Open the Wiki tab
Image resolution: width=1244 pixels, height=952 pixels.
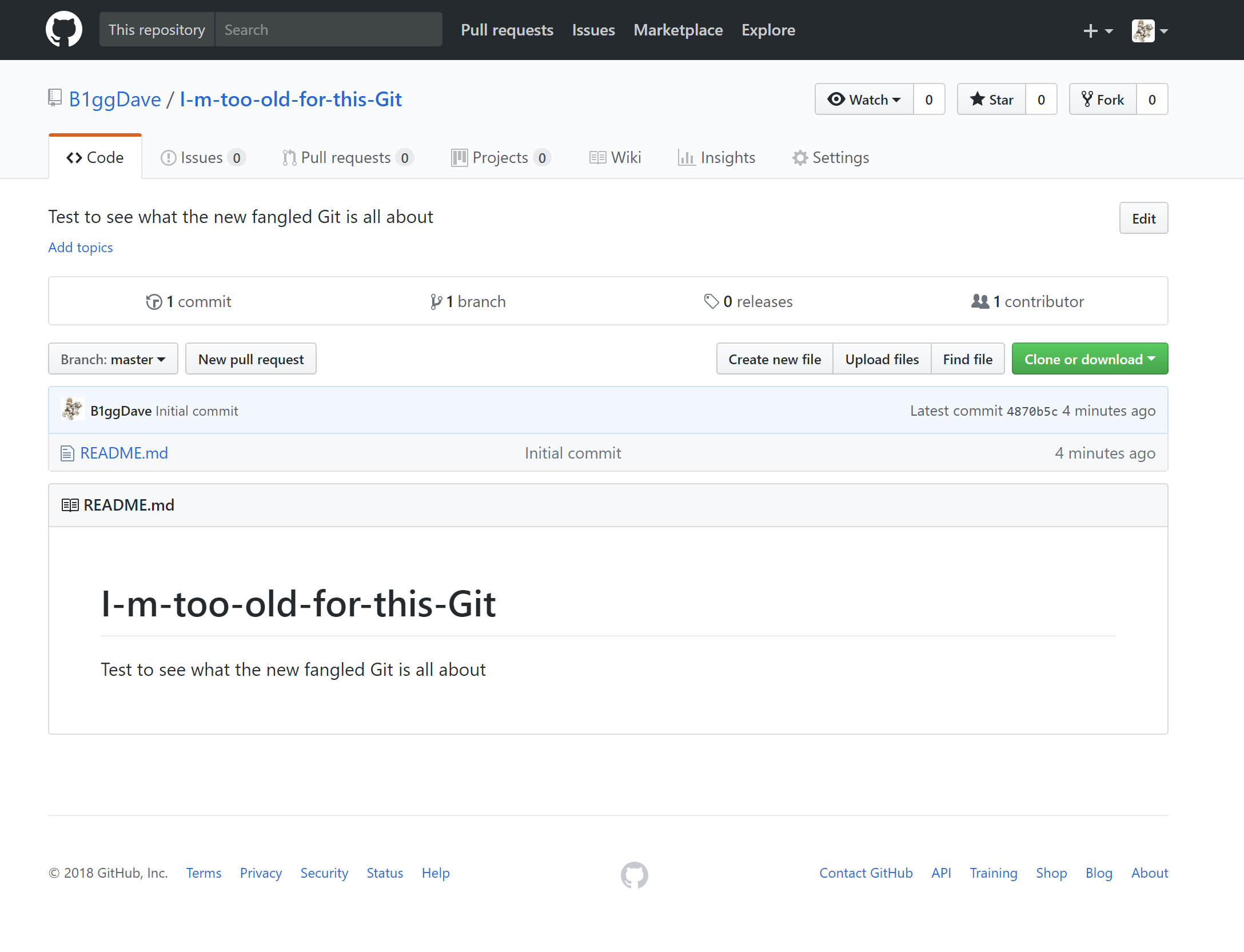615,157
